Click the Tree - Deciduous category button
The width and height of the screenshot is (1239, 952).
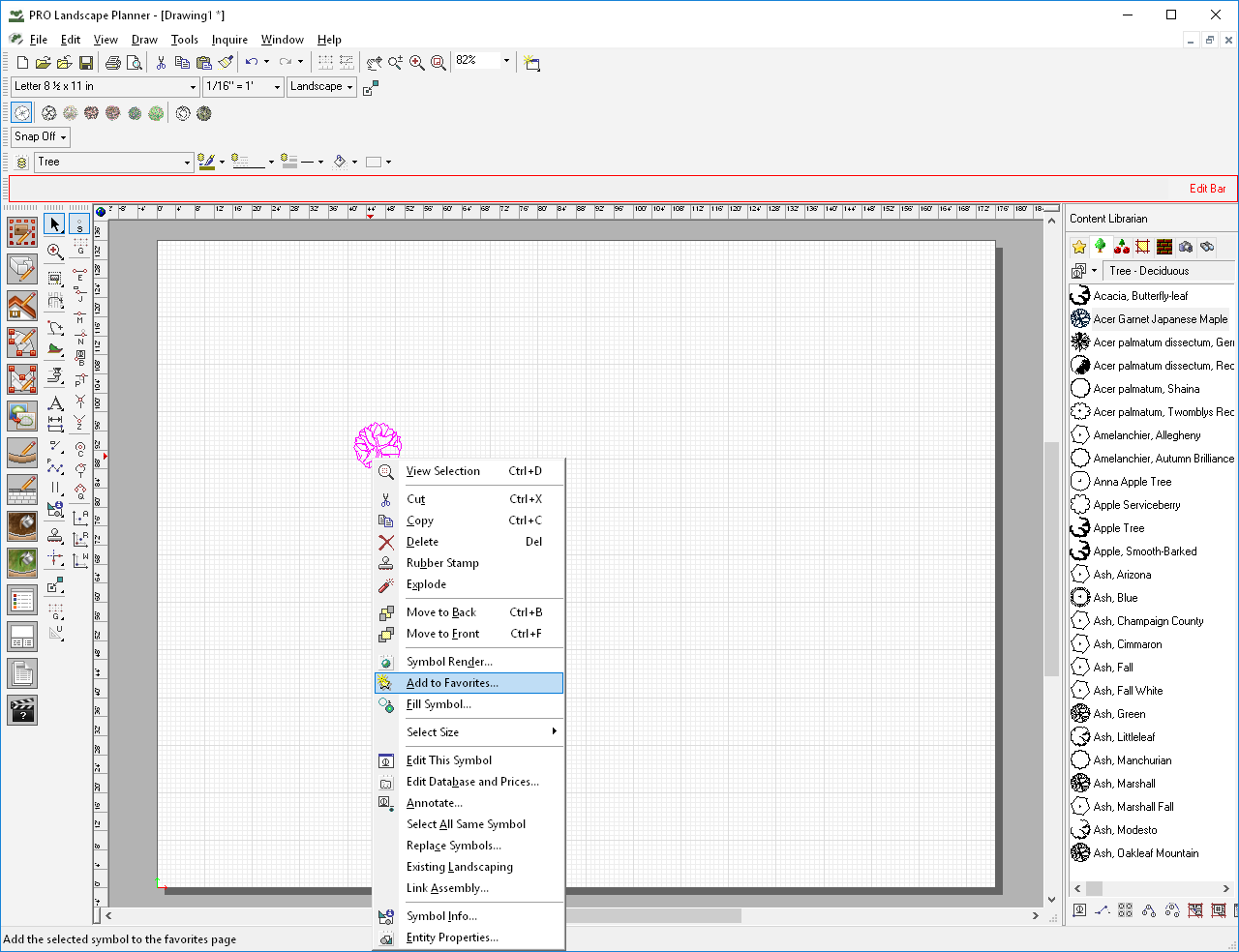[x=1149, y=271]
